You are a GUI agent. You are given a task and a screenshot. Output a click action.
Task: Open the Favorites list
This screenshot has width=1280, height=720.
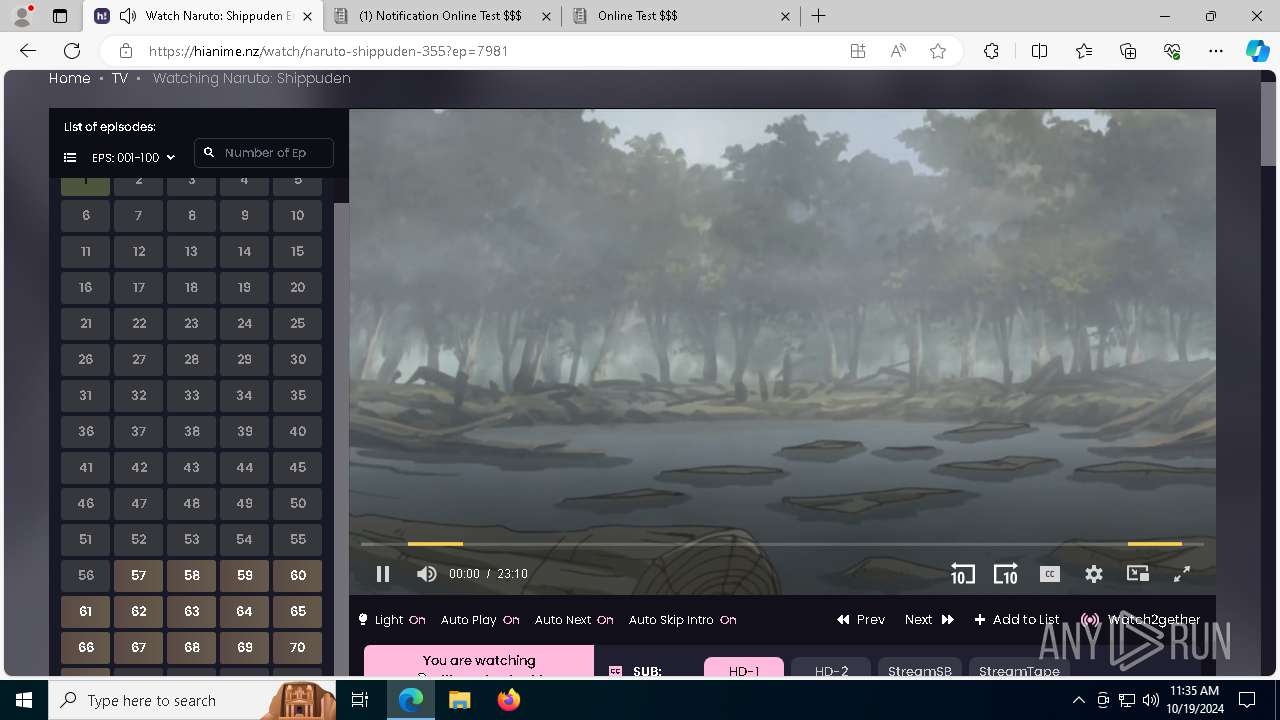coord(1084,51)
